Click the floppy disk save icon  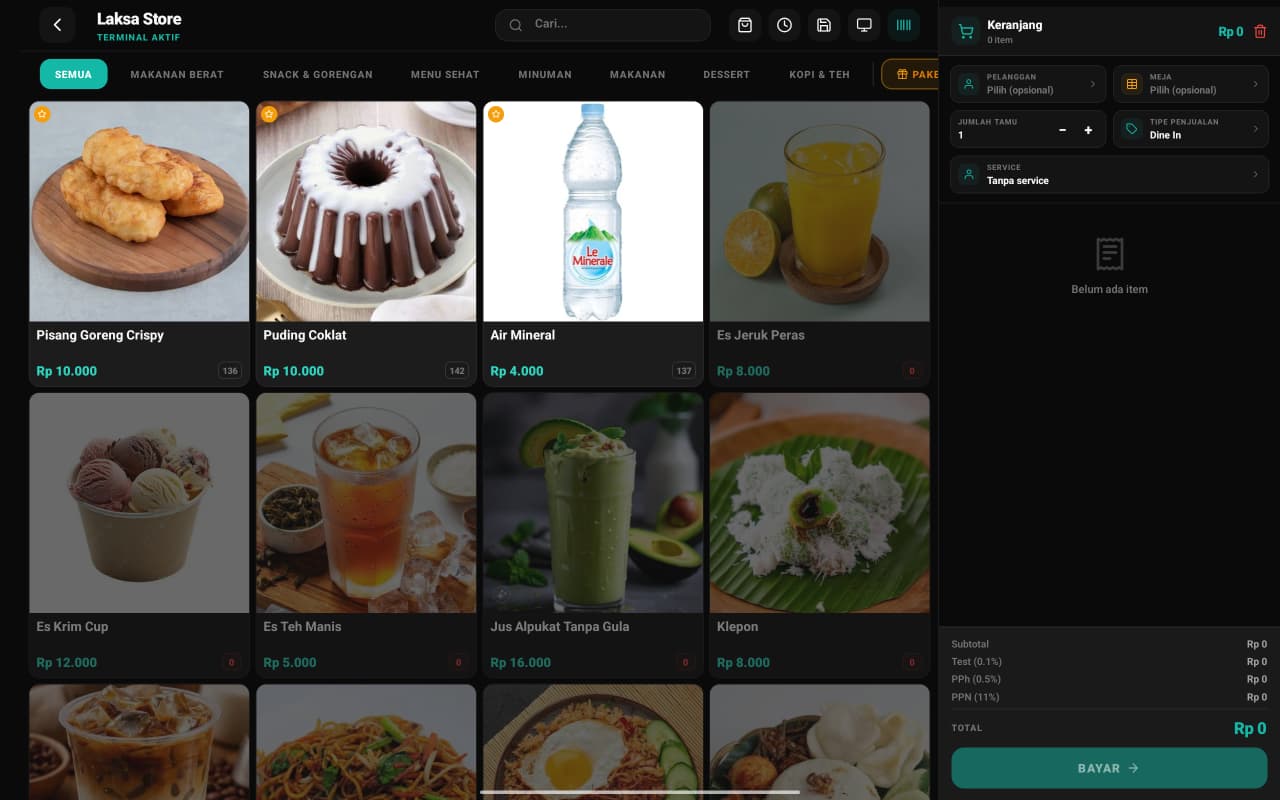point(824,25)
